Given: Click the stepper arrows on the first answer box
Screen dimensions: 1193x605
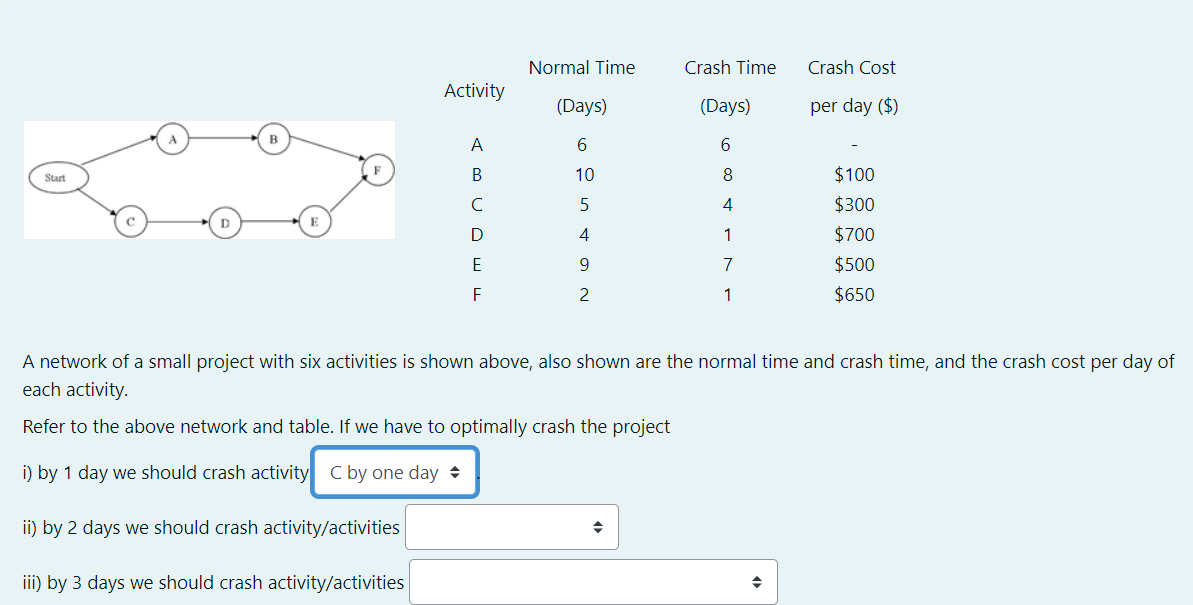Looking at the screenshot, I should pyautogui.click(x=456, y=471).
